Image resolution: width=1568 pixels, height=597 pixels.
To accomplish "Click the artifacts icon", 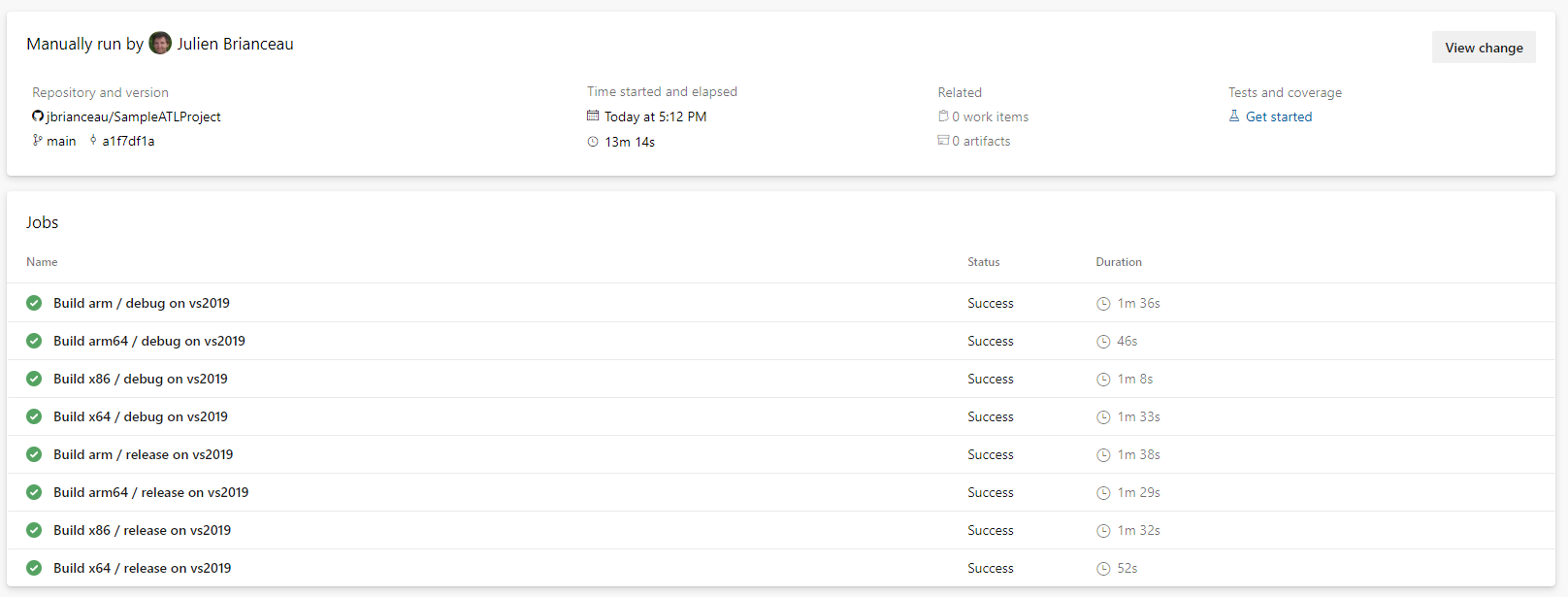I will pos(943,141).
